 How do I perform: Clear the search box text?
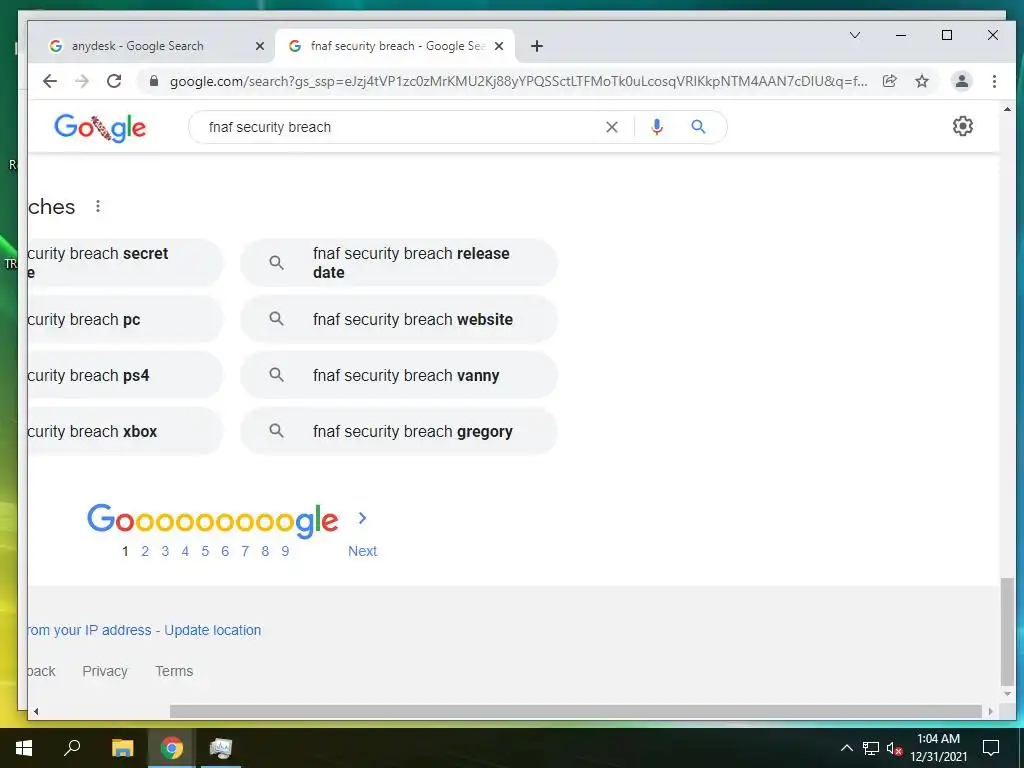tap(611, 127)
